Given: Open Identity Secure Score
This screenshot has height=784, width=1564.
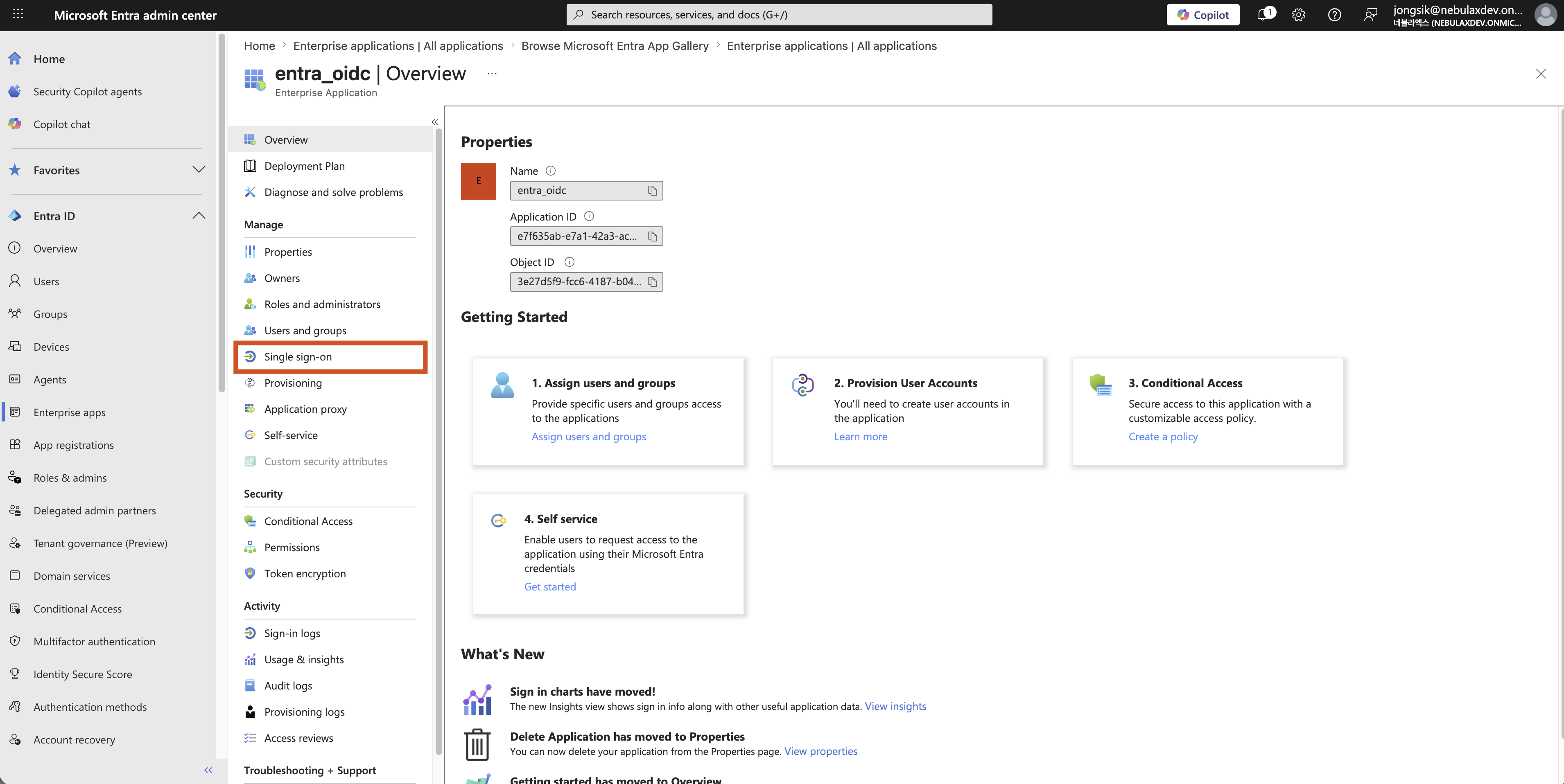Looking at the screenshot, I should (83, 674).
